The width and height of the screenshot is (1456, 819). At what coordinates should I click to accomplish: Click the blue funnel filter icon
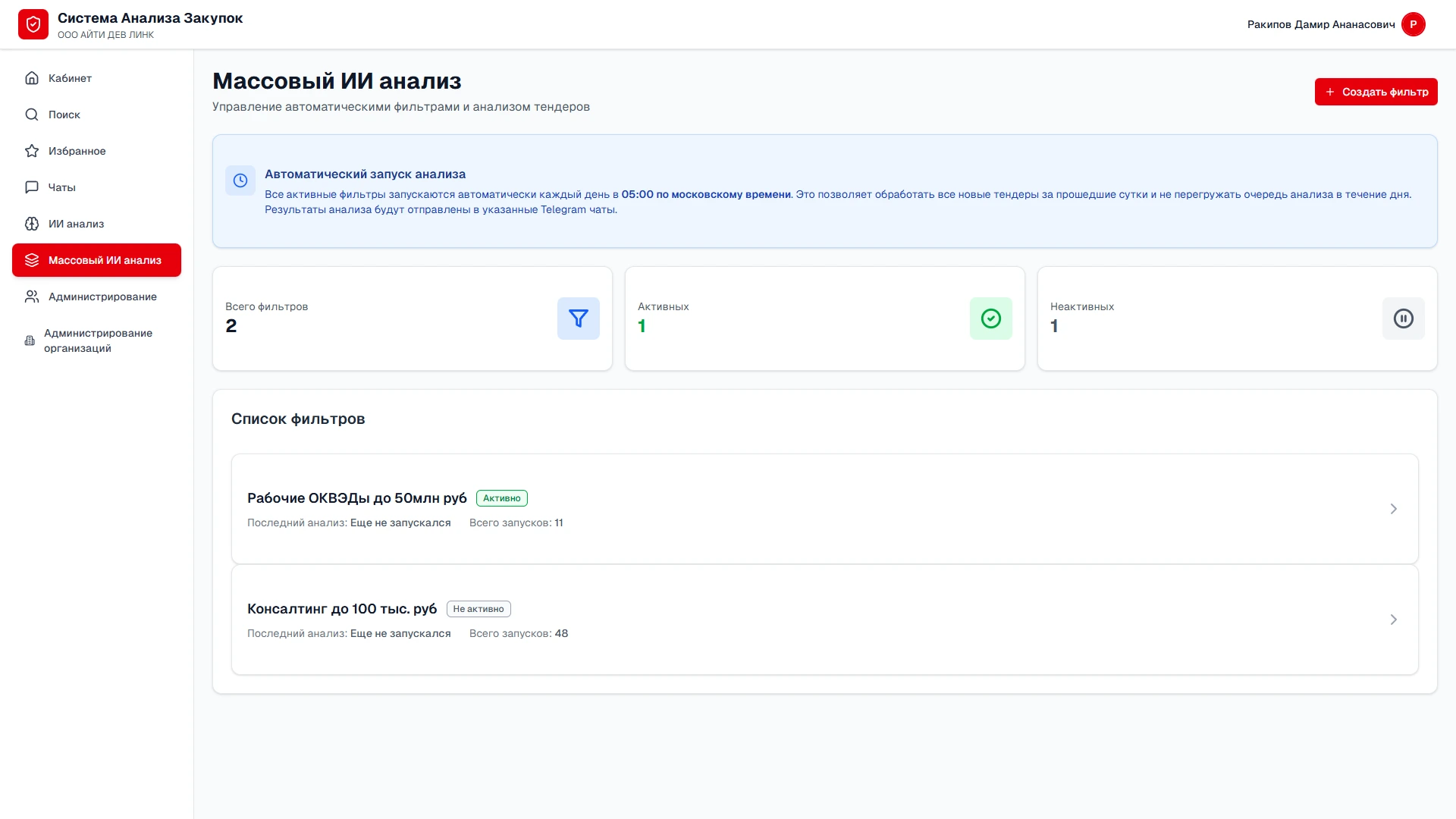point(578,318)
